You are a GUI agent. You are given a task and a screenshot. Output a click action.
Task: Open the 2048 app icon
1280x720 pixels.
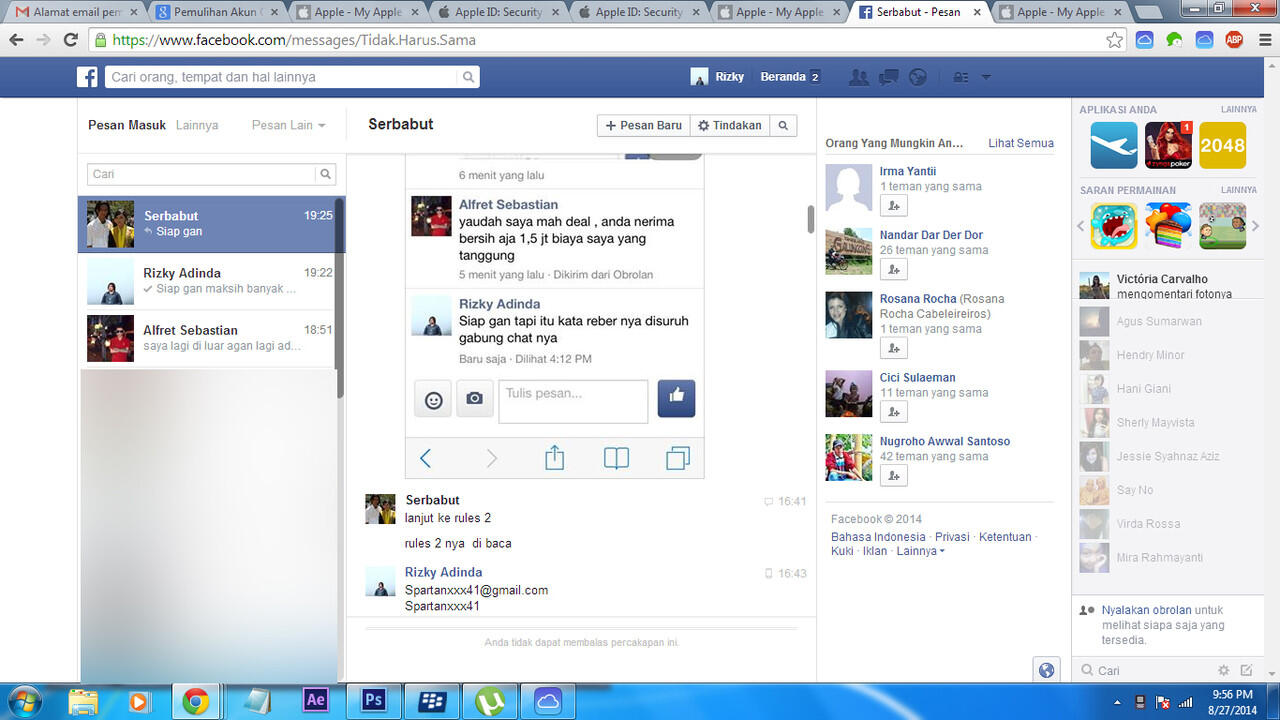coord(1222,145)
